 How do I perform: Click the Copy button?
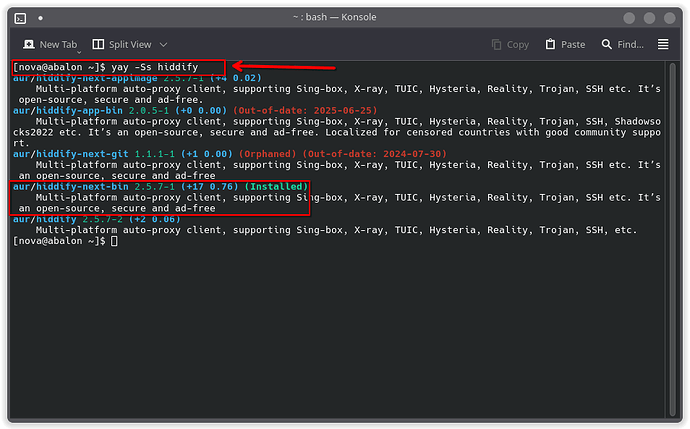point(510,44)
